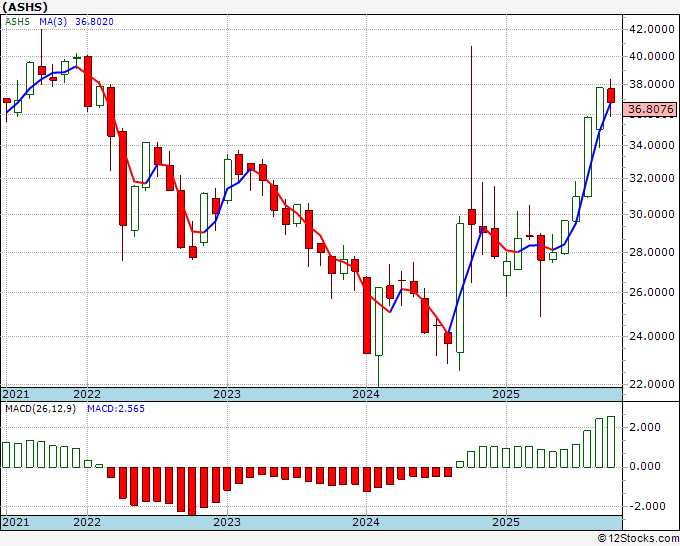Open the 12Stocks.com copyright link

coord(638,539)
